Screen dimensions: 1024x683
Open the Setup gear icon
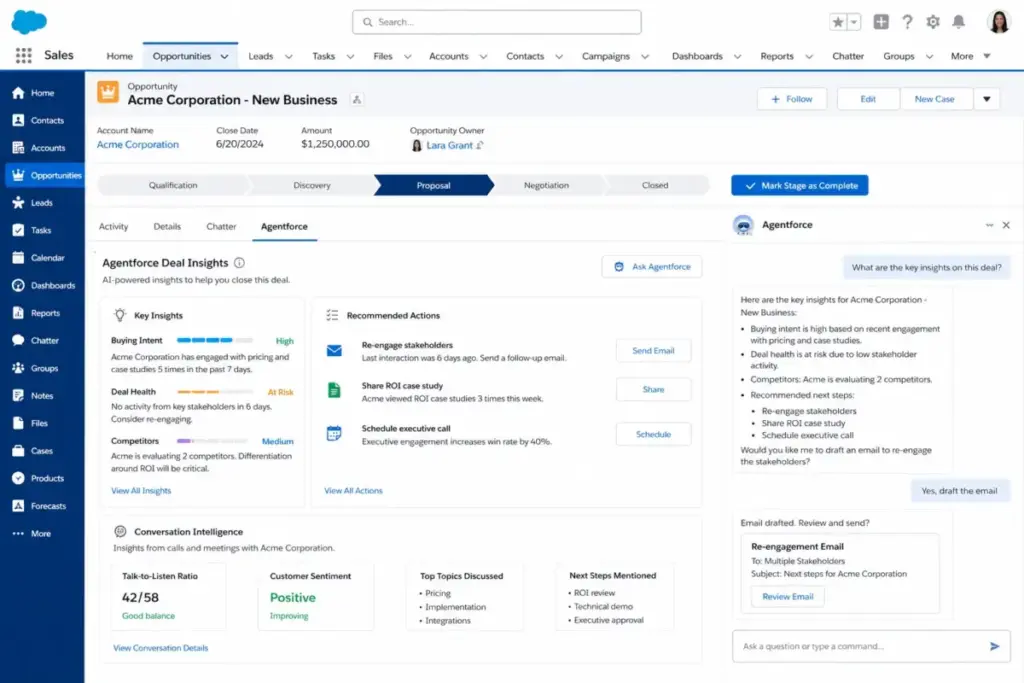(x=933, y=22)
